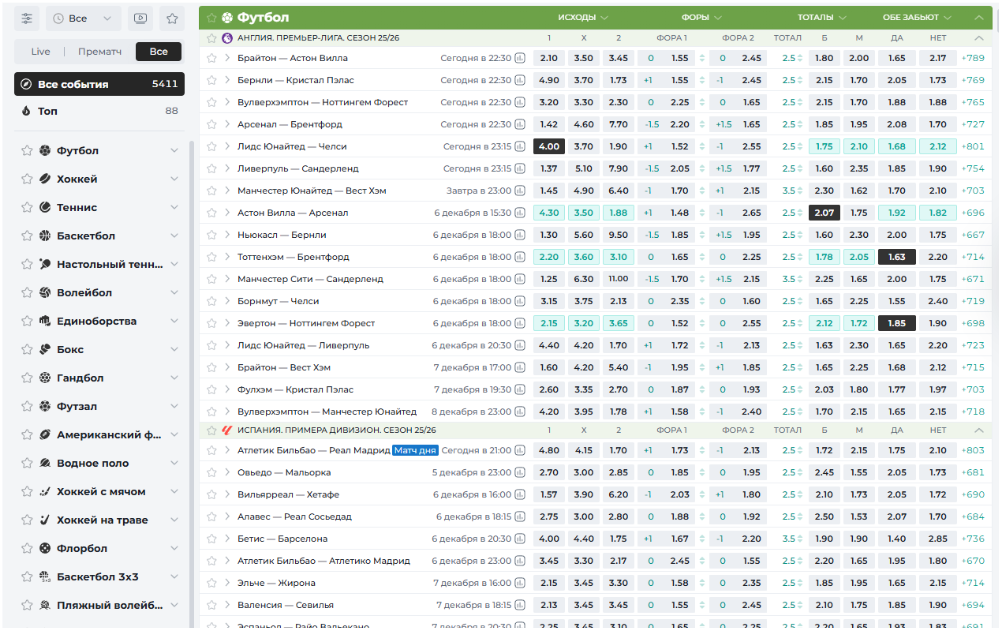Screen dimensions: 999x628
Task: Click the La Liga logo icon
Action: pos(227,430)
